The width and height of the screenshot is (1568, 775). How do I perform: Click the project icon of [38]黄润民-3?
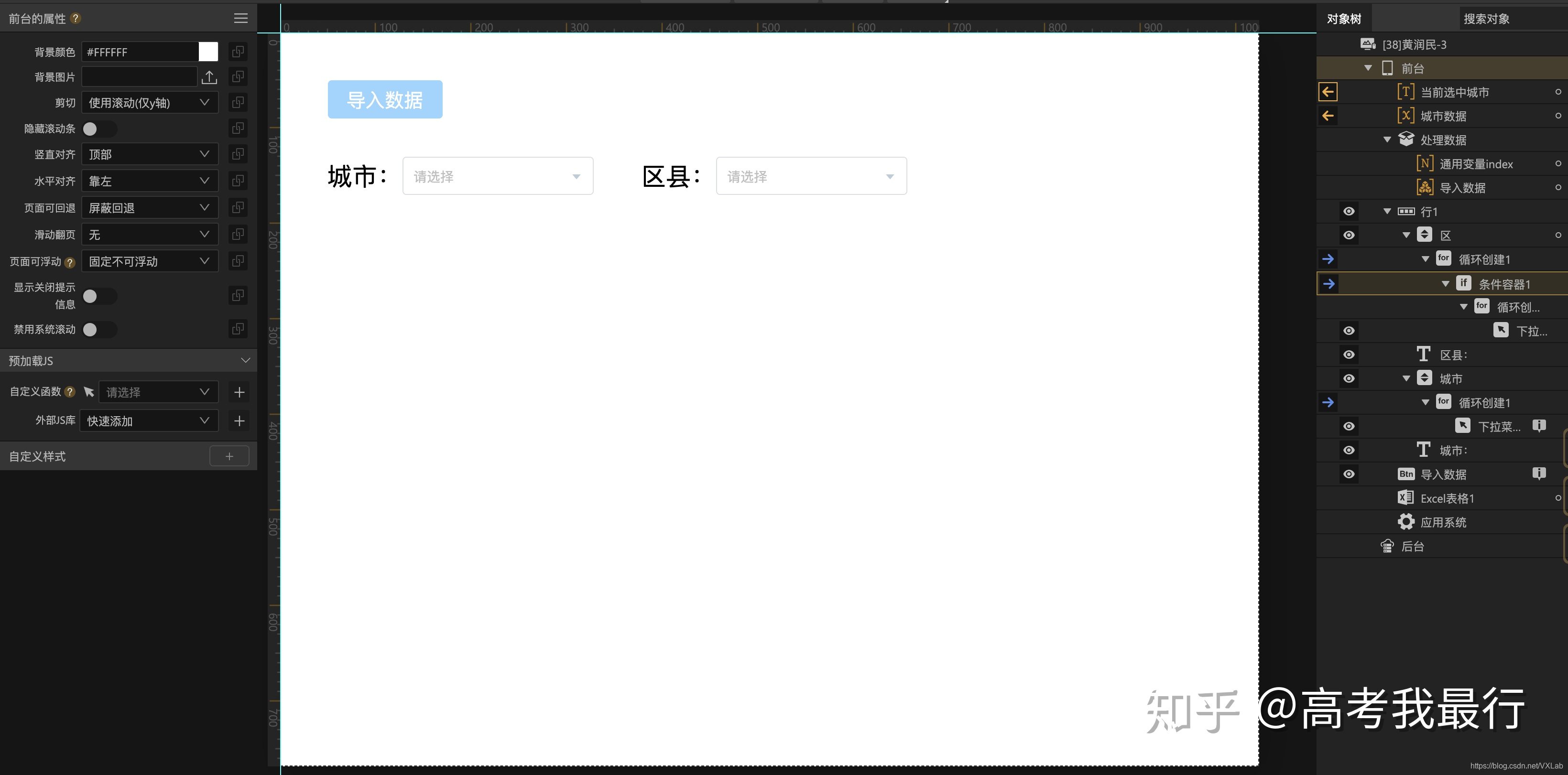1368,44
